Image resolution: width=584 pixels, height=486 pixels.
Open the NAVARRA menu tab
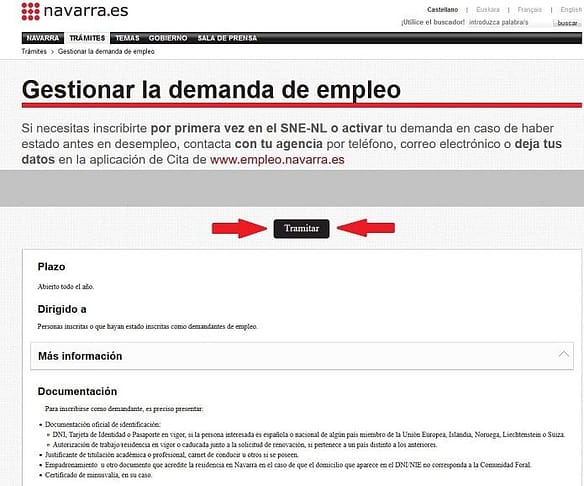[43, 38]
